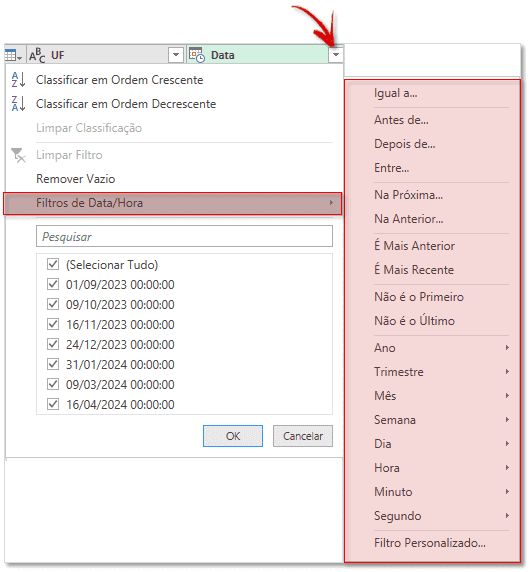Click the Cancelar button

pyautogui.click(x=303, y=436)
